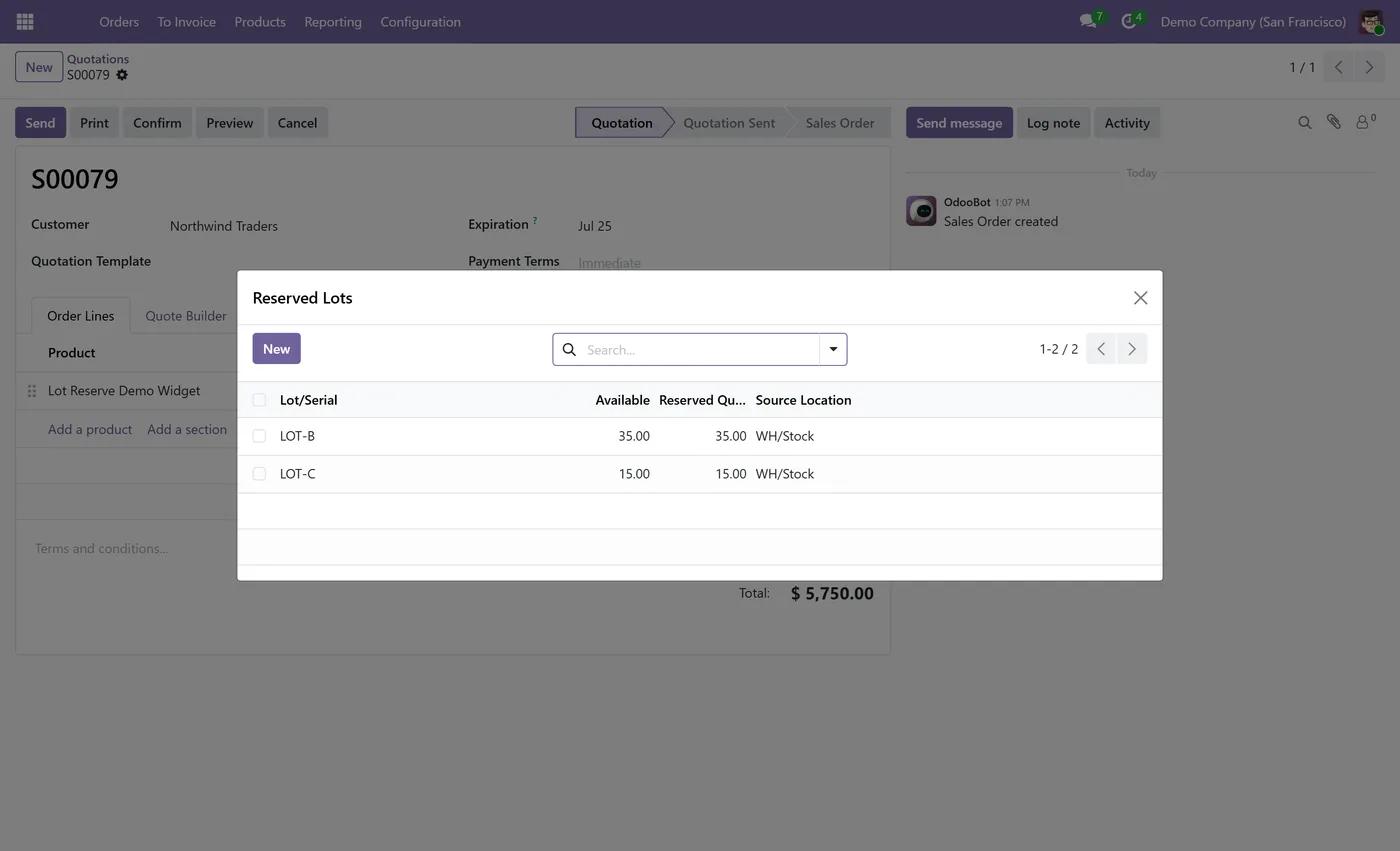This screenshot has height=851, width=1400.
Task: Open the conversations messages icon
Action: point(1088,21)
